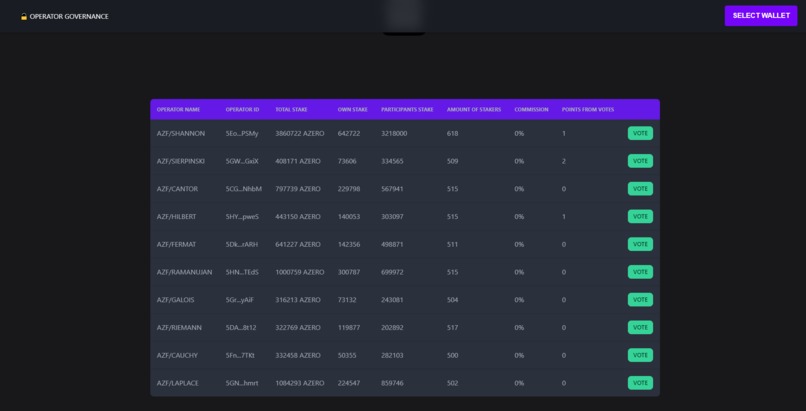Click operator ID 5GW...GxiX
Screen dimensions: 806x411
242,161
